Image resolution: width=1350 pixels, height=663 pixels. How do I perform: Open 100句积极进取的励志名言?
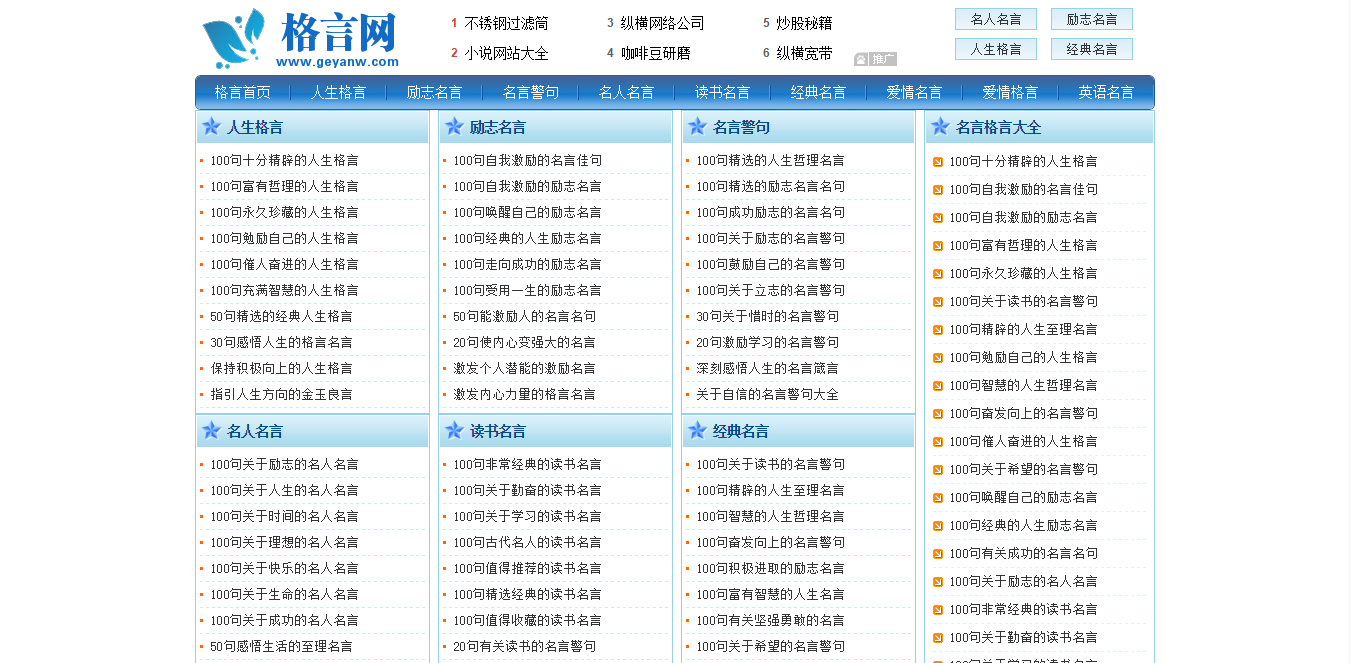click(x=770, y=568)
